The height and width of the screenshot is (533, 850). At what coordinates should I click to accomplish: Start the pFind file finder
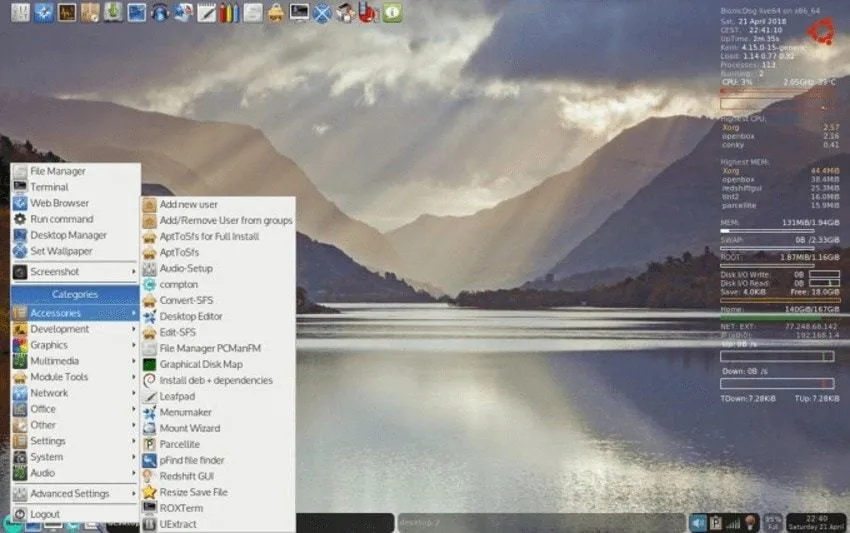[x=191, y=460]
